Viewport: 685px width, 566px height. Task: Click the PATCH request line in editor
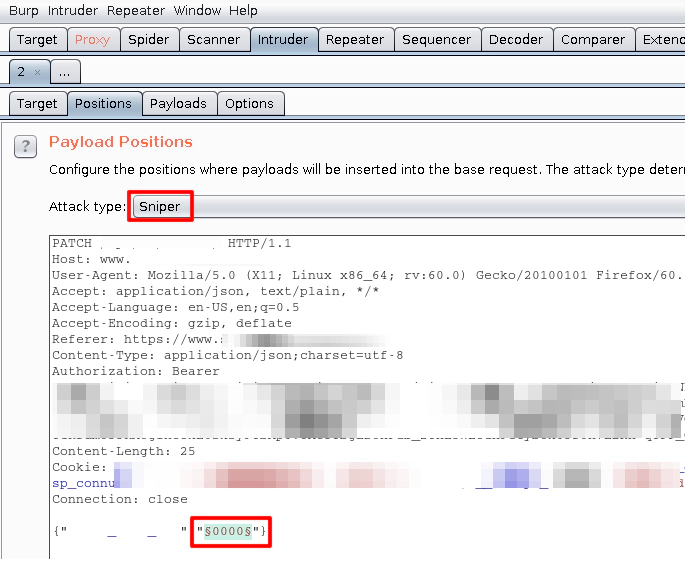pos(72,243)
